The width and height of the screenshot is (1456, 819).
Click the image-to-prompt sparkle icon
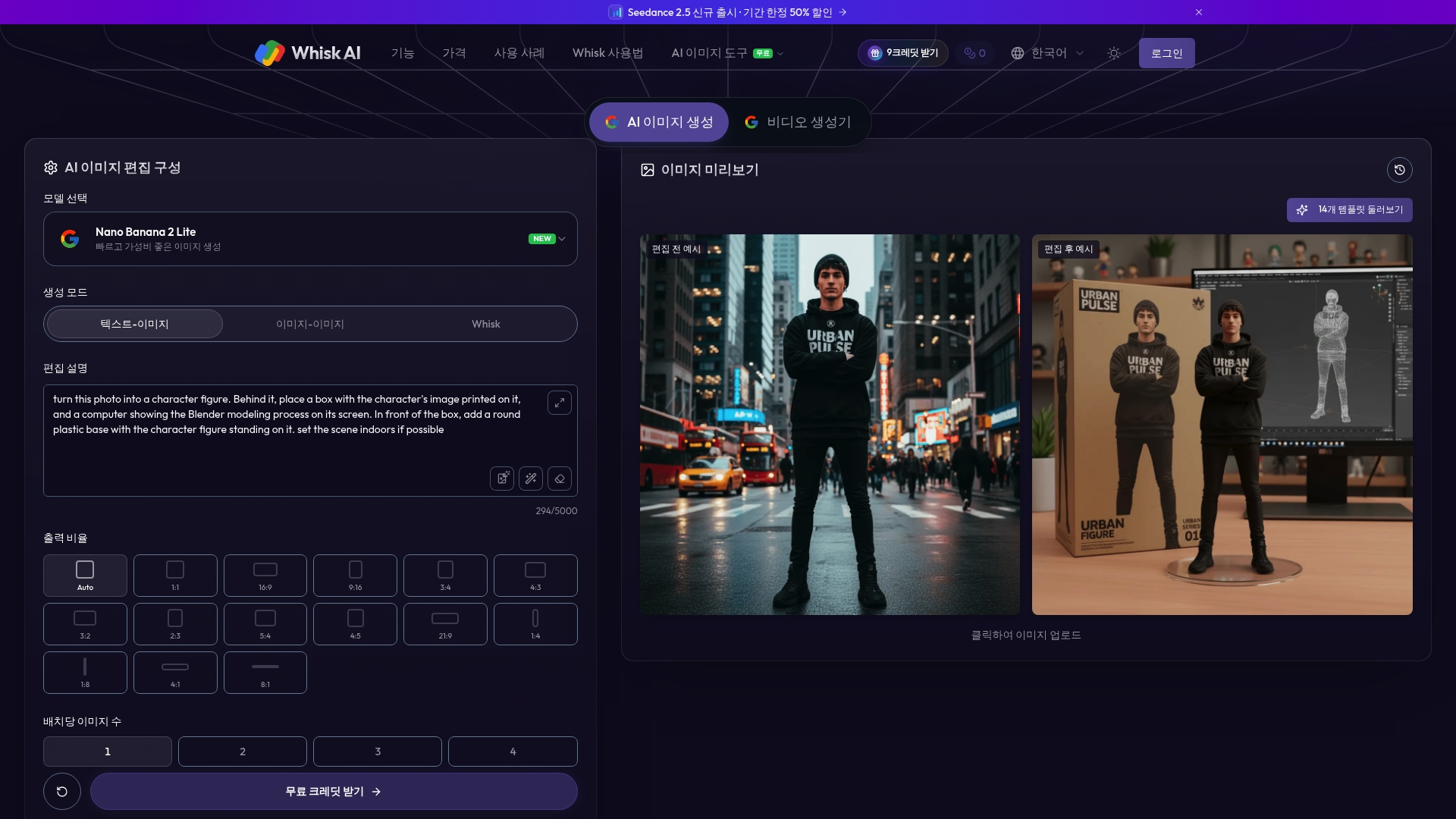(502, 479)
